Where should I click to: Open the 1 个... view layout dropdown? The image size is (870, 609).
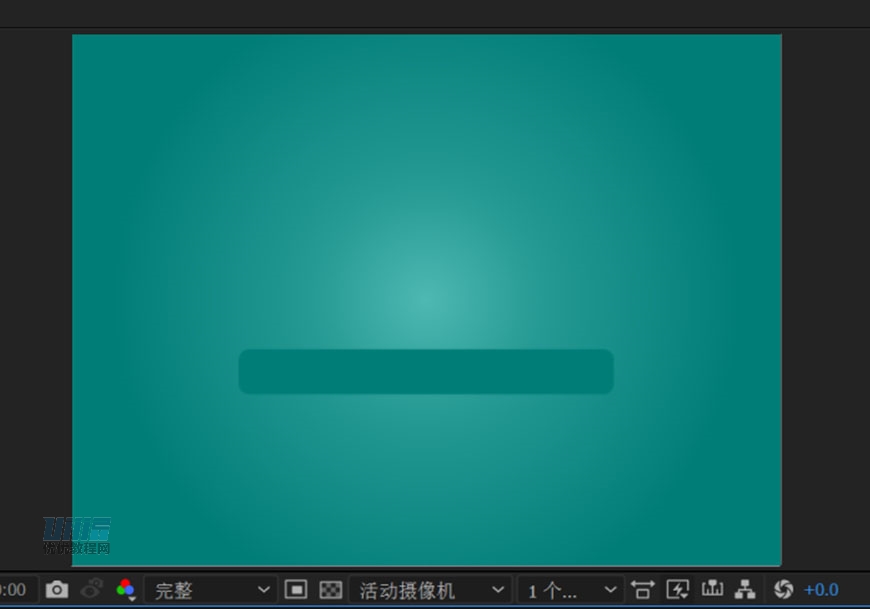[x=570, y=590]
